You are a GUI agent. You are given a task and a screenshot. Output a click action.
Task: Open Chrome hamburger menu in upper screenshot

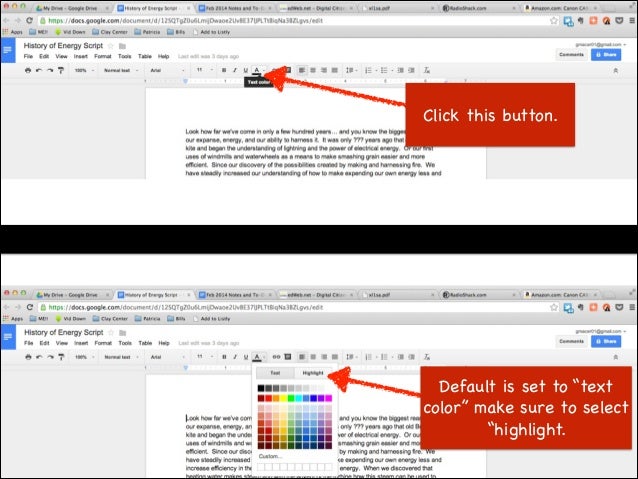[632, 20]
